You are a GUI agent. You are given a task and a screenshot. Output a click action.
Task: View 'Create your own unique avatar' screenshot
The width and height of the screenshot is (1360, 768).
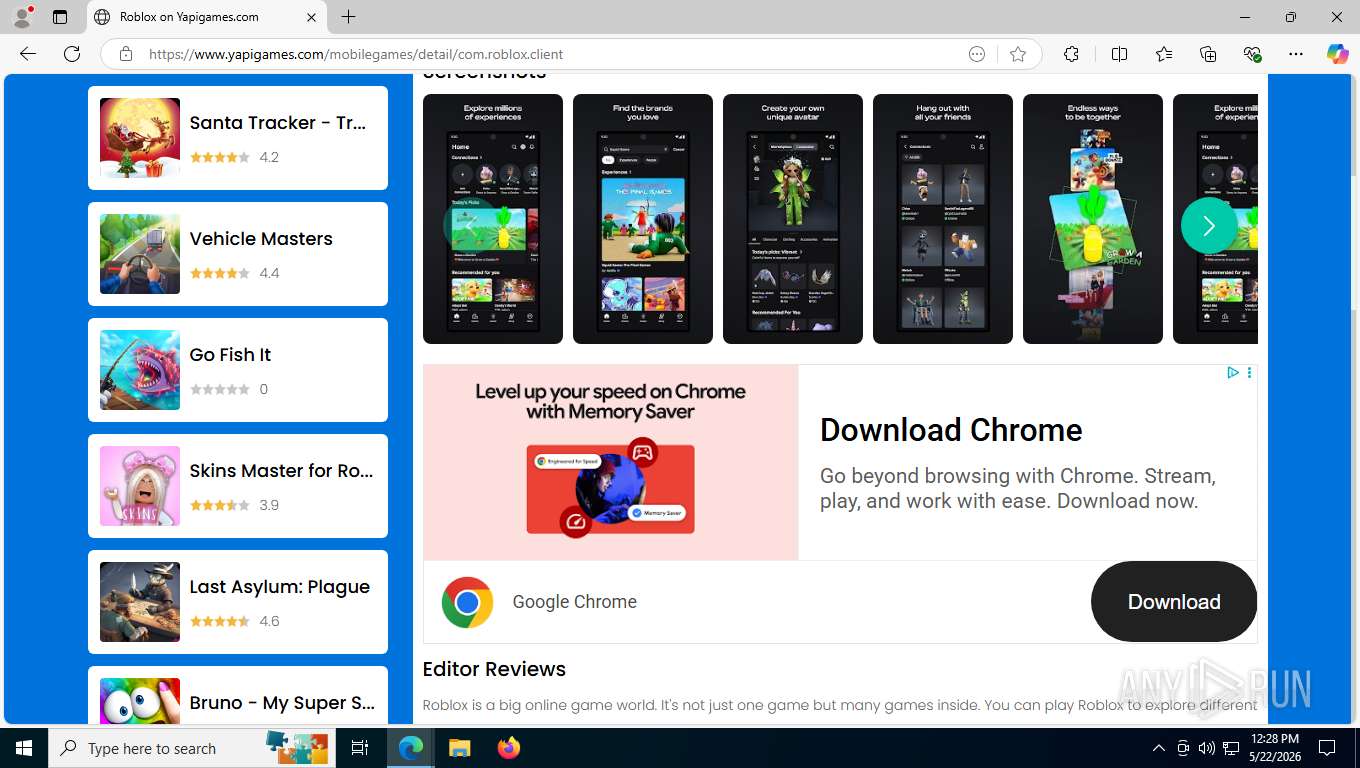click(793, 219)
